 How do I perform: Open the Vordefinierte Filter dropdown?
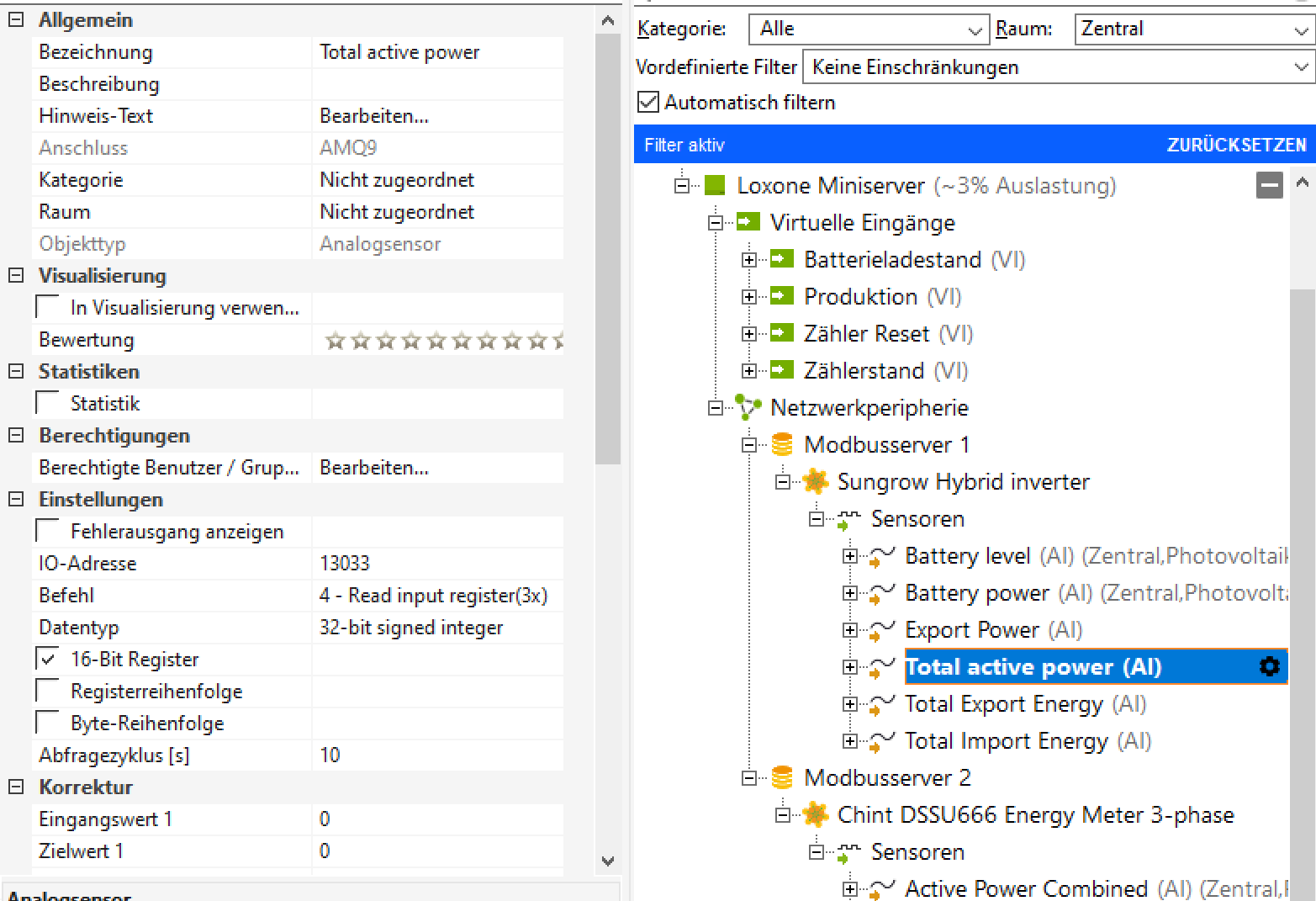coord(1059,67)
